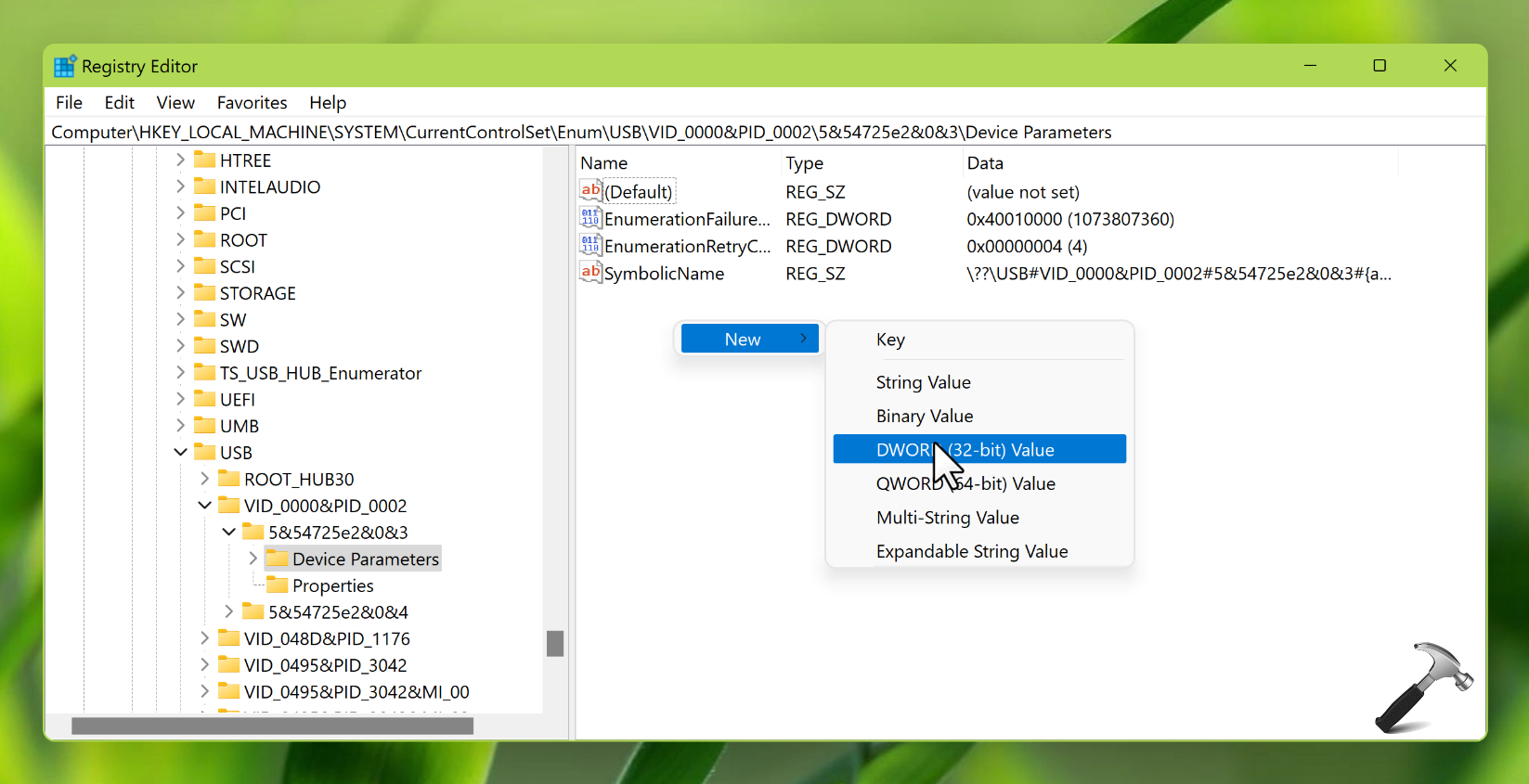Open the Edit menu

(x=119, y=102)
